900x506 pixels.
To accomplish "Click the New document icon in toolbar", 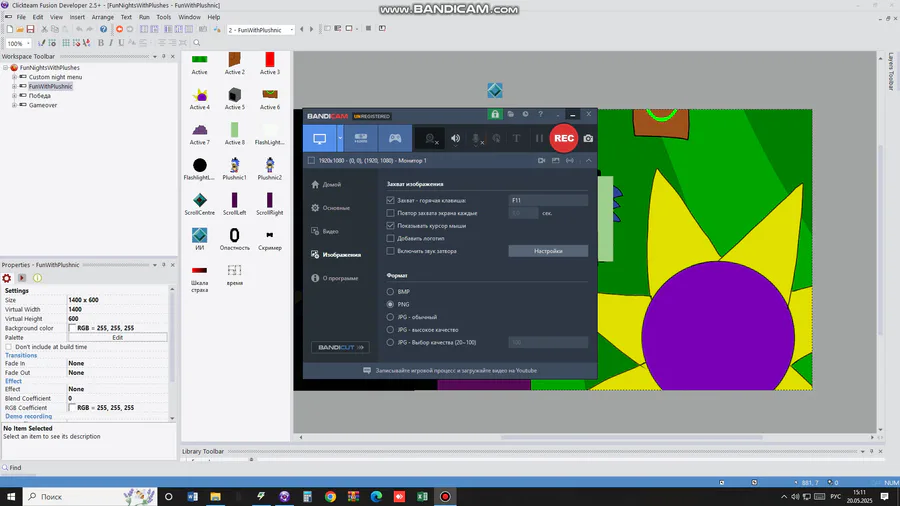I will pos(10,29).
